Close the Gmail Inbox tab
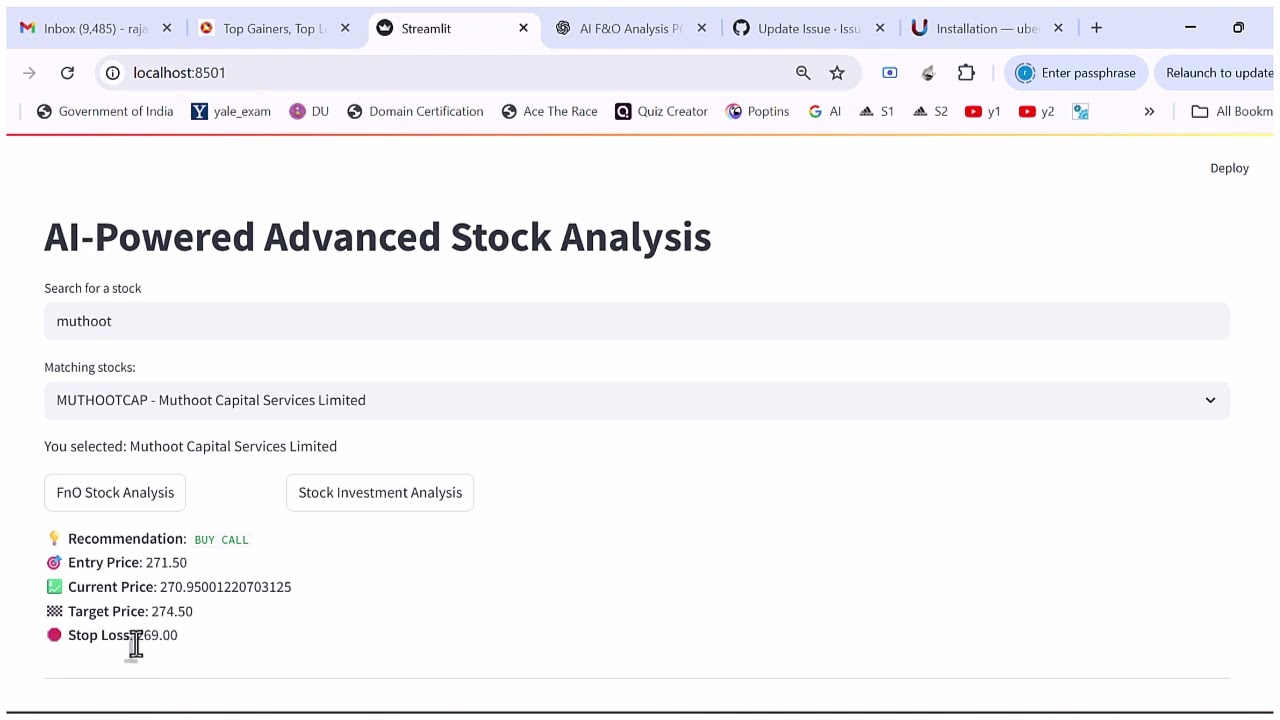 (167, 28)
